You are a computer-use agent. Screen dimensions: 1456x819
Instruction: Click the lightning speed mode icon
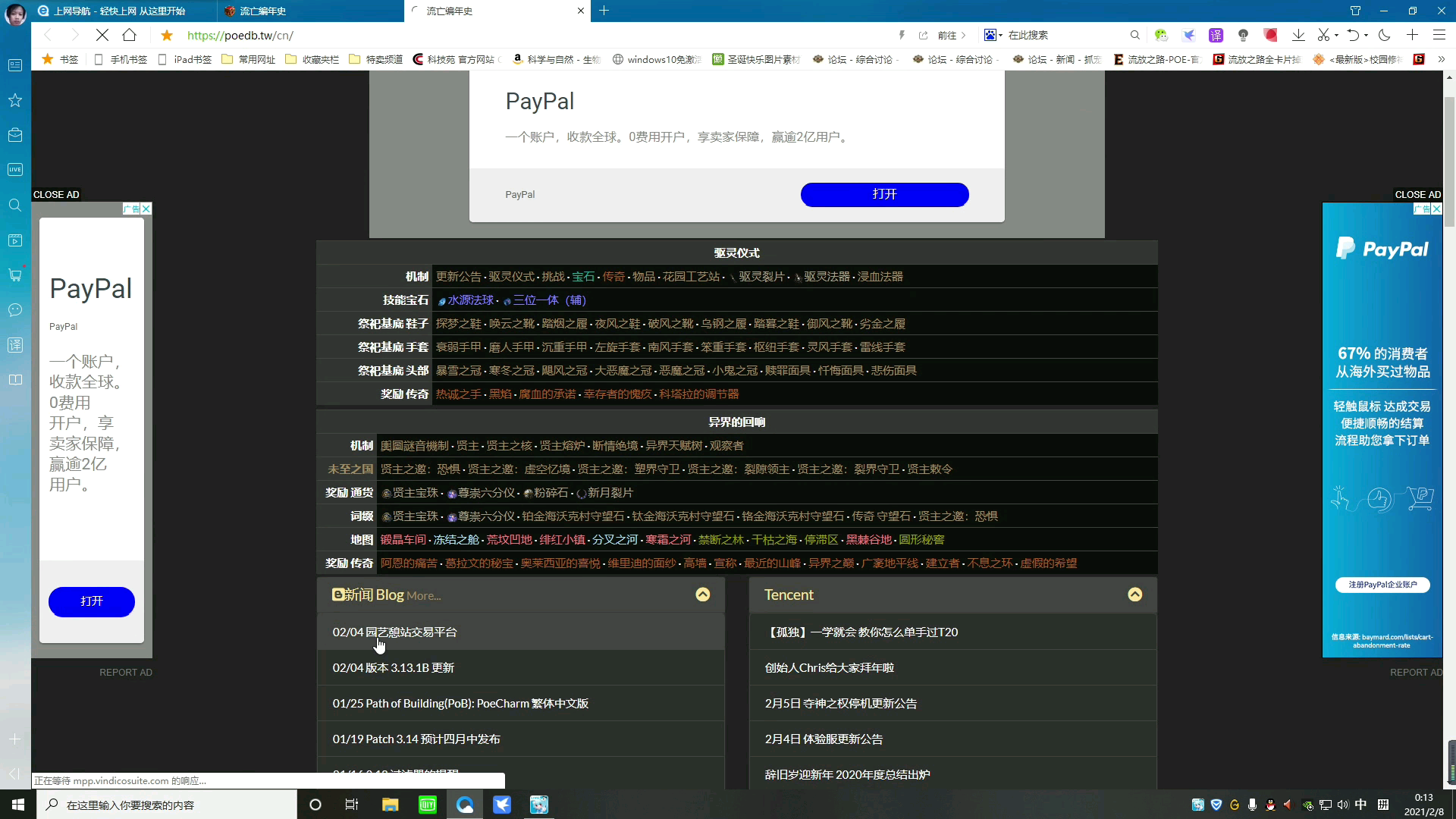[902, 35]
